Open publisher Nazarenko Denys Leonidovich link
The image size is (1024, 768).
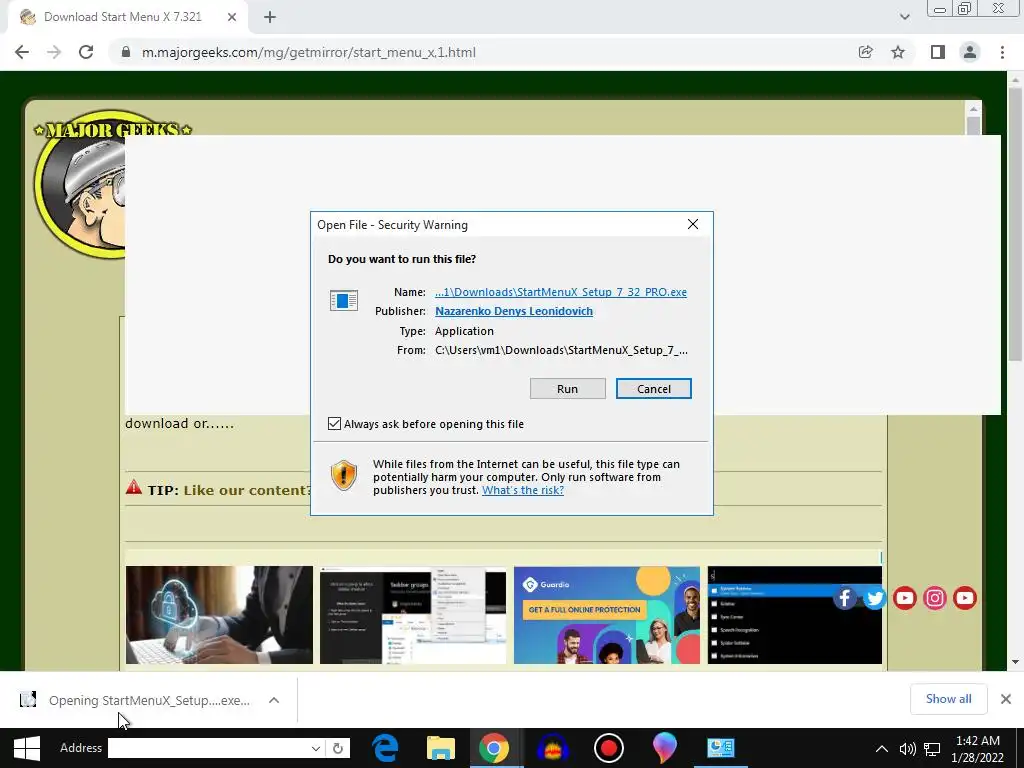pos(514,311)
